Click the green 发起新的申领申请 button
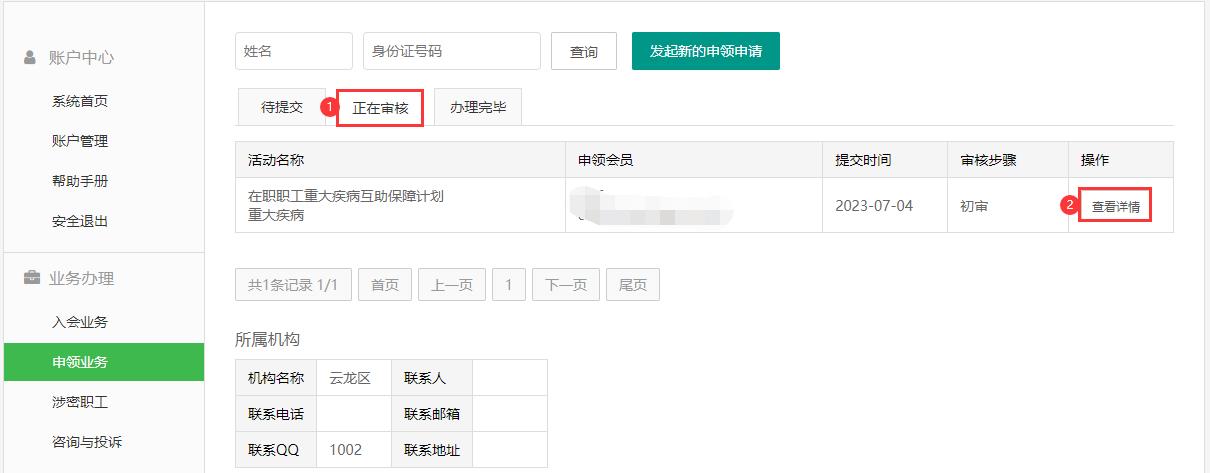Image resolution: width=1210 pixels, height=473 pixels. tap(706, 51)
